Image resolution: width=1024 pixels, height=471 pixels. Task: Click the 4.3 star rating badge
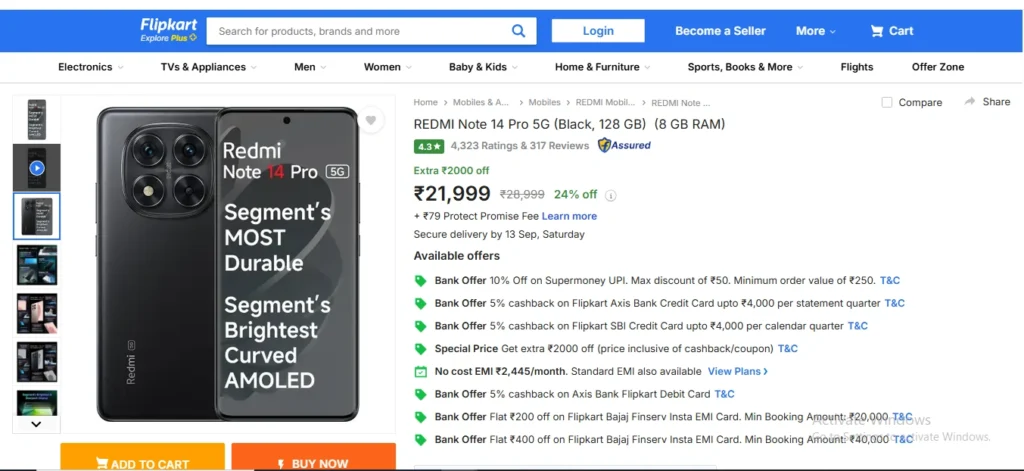(429, 145)
